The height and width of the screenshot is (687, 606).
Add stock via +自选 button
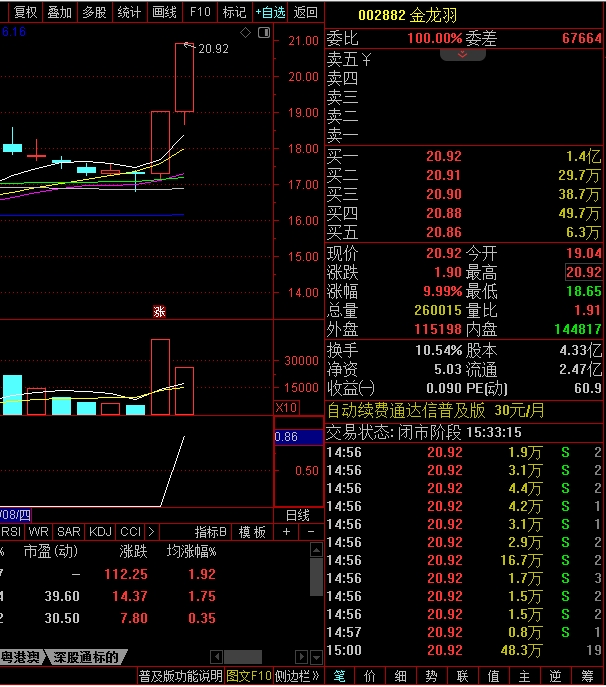(x=270, y=12)
